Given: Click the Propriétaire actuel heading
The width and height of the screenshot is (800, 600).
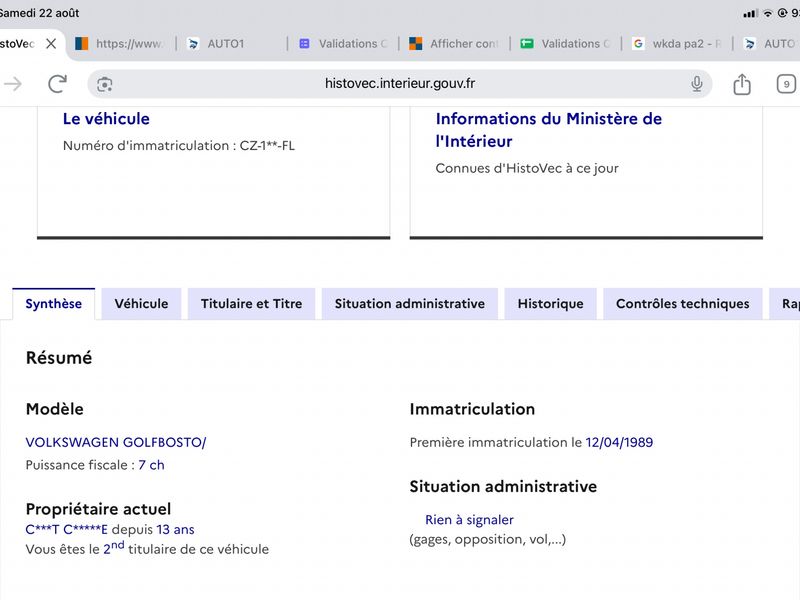Looking at the screenshot, I should [98, 509].
